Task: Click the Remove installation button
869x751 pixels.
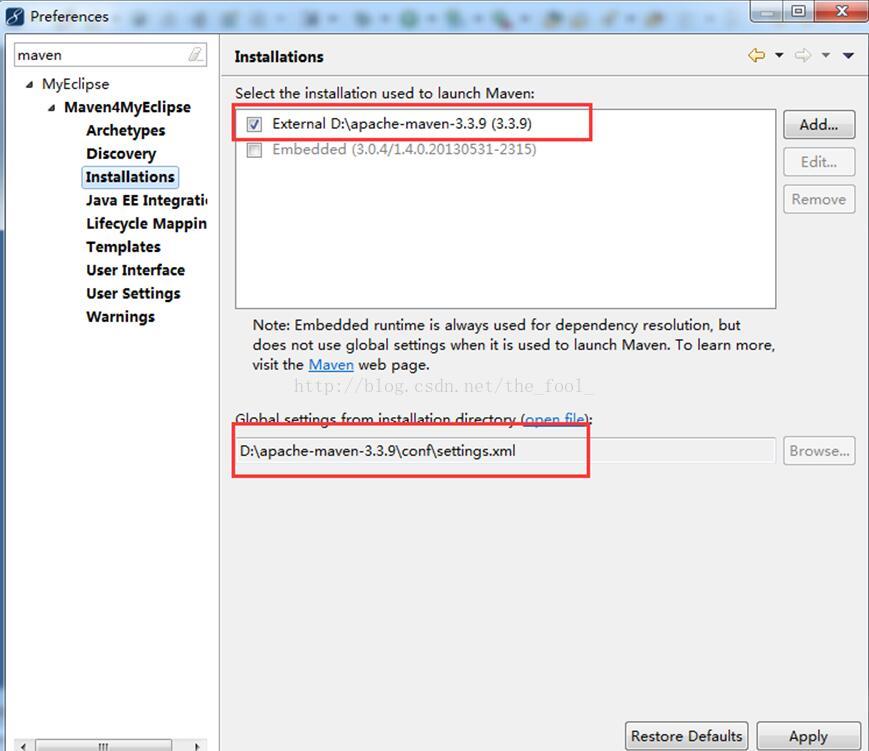Action: coord(819,199)
